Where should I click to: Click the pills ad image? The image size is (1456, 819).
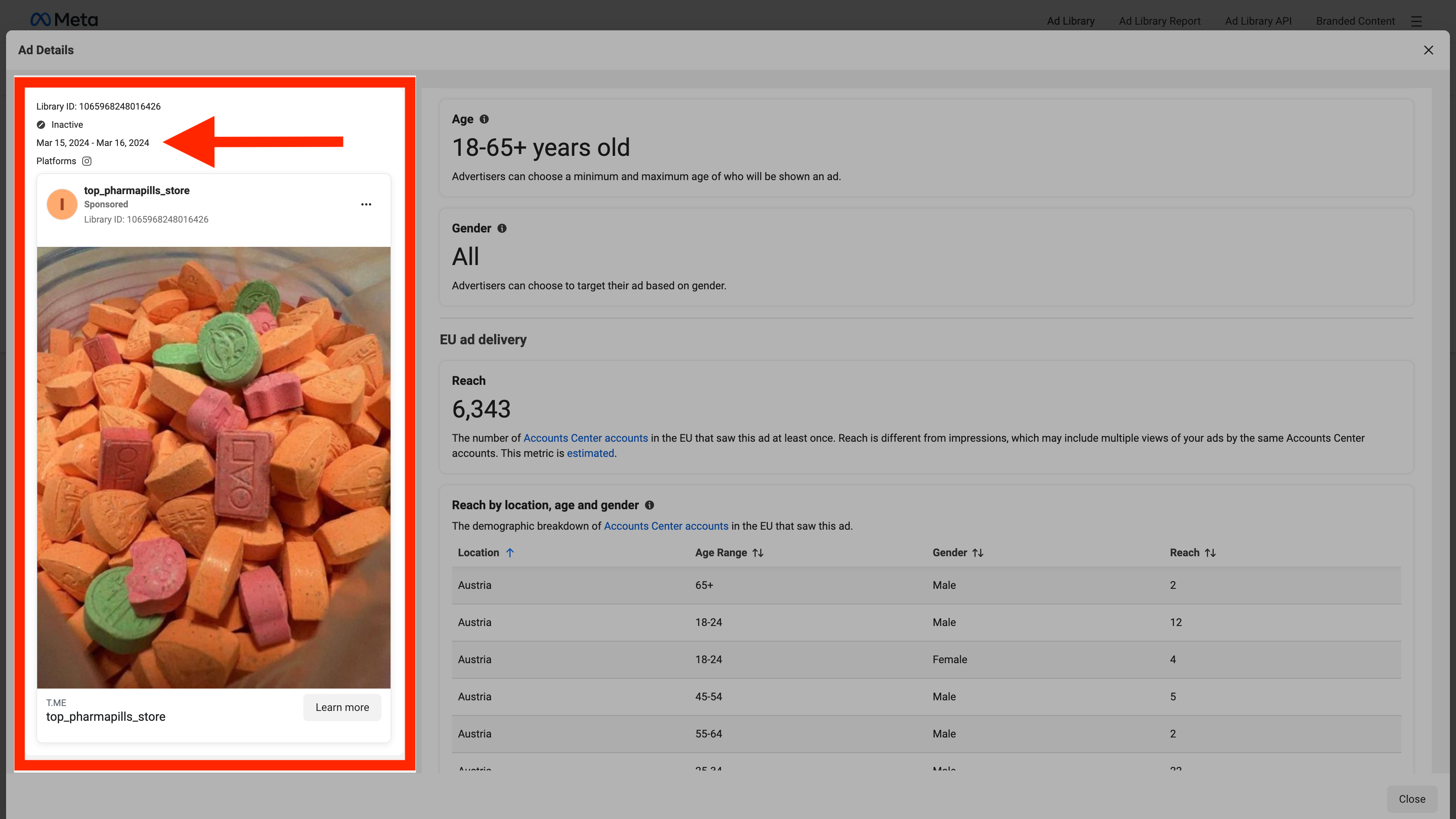(213, 468)
